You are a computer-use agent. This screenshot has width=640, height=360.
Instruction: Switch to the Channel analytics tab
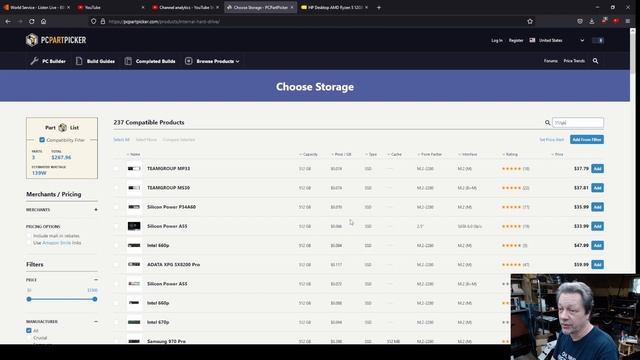tap(185, 7)
